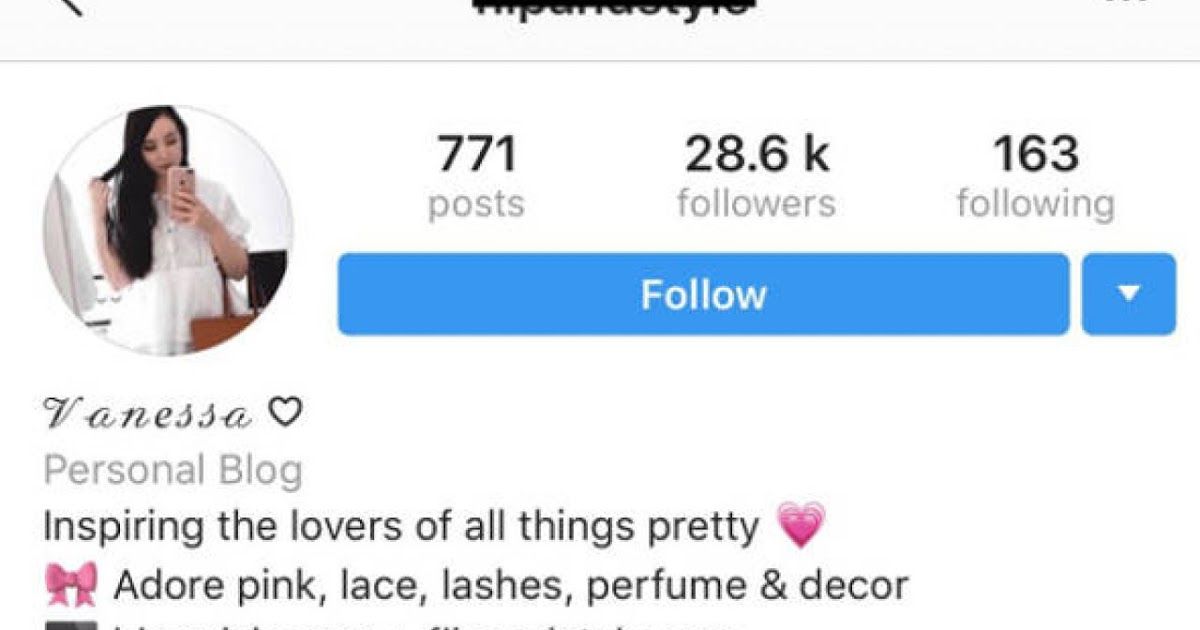The height and width of the screenshot is (630, 1200).
Task: Click the 'following' label under 163
Action: click(1035, 204)
